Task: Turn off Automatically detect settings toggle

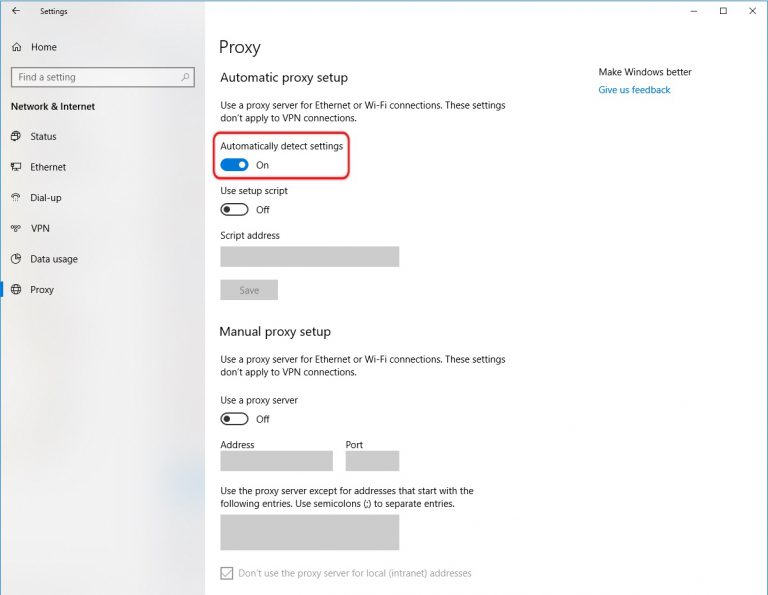Action: tap(234, 165)
